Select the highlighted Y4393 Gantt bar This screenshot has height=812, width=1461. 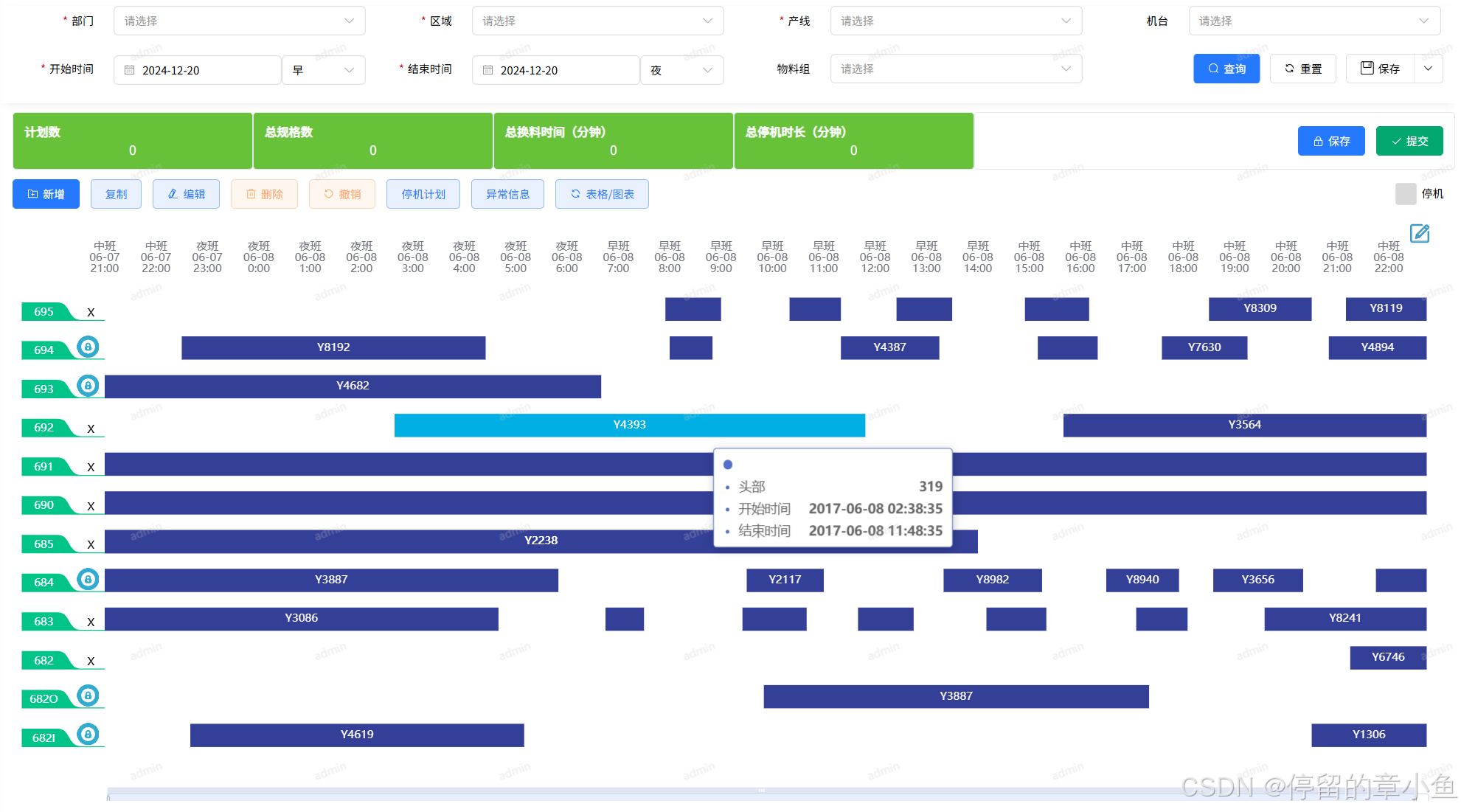630,426
